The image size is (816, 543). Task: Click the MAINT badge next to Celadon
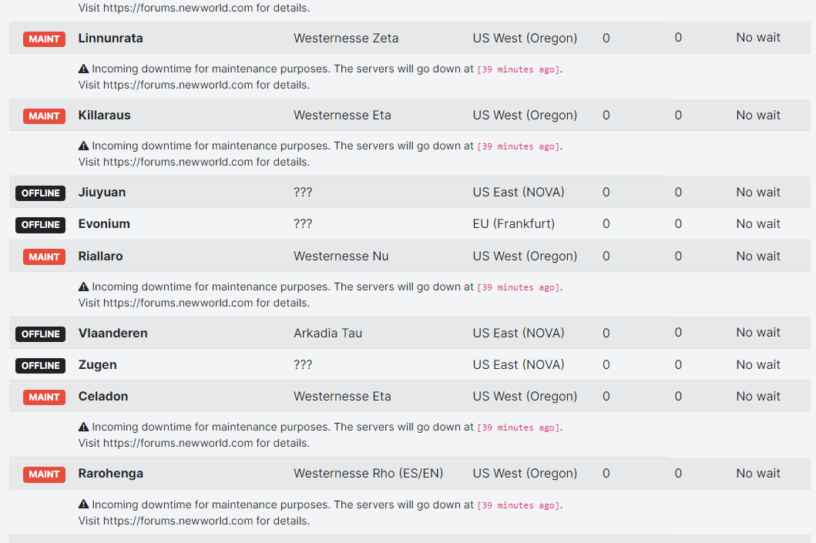tap(44, 397)
